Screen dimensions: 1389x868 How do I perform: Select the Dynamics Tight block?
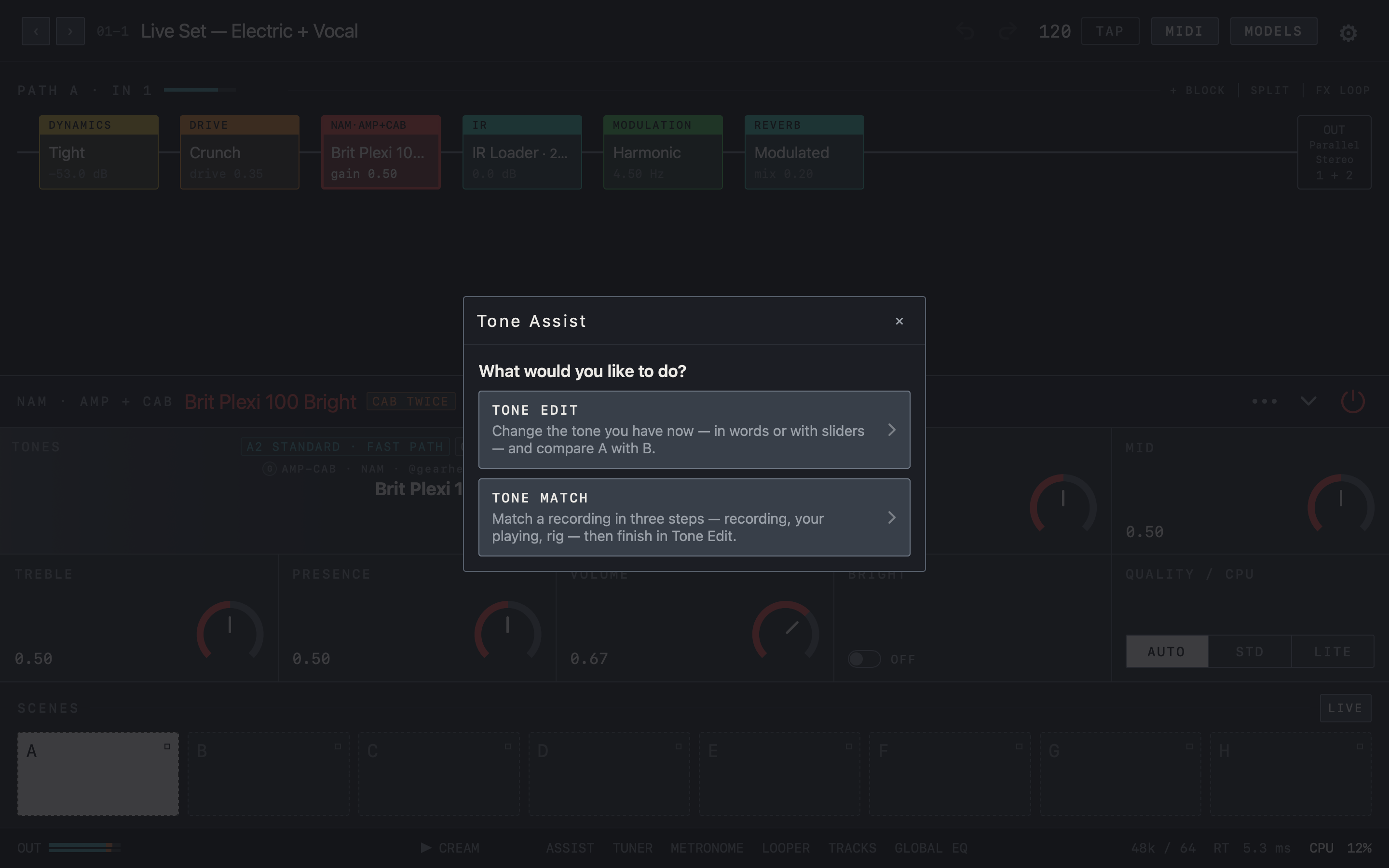[99, 152]
